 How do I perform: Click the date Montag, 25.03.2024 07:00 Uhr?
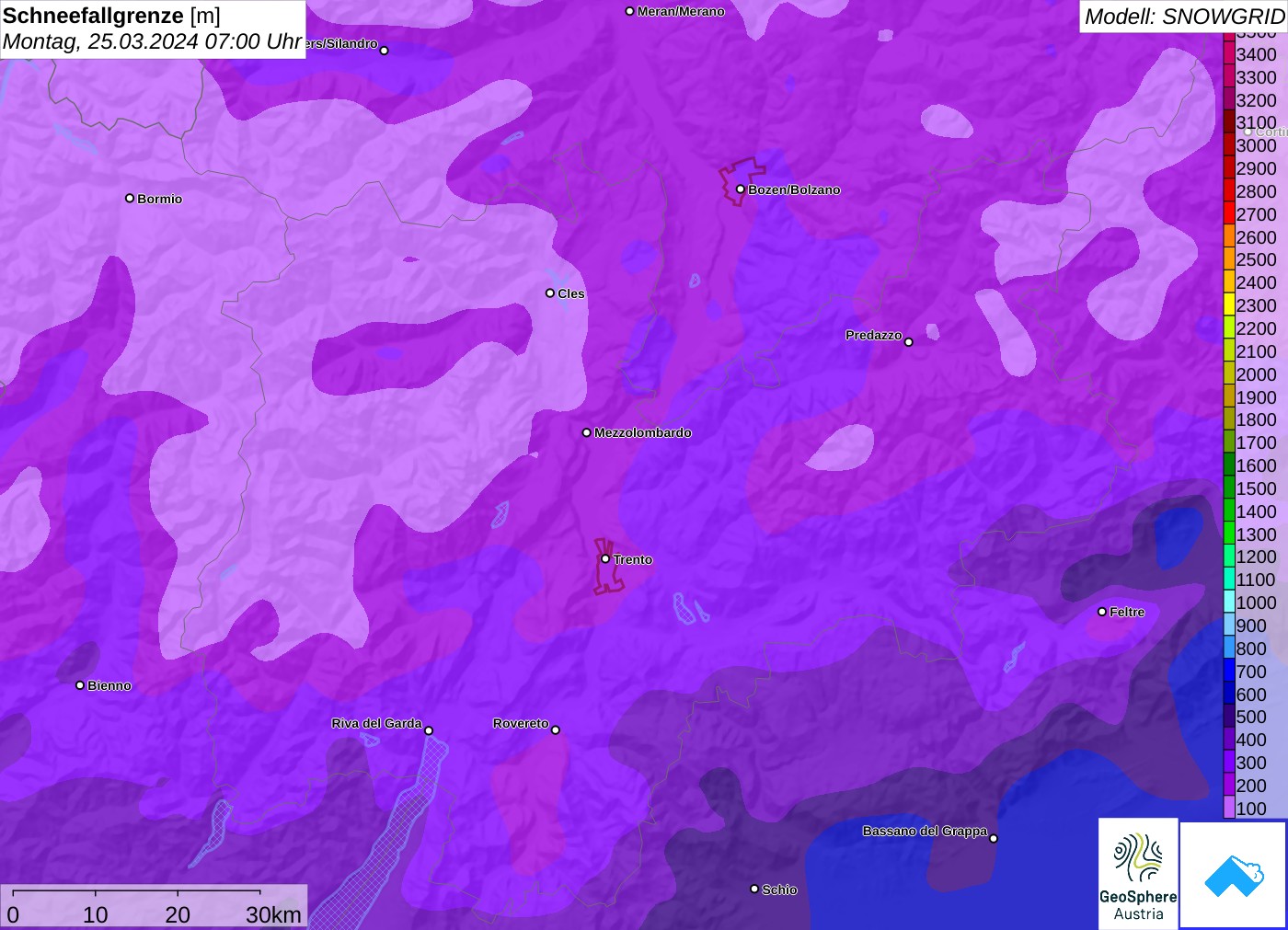(152, 41)
